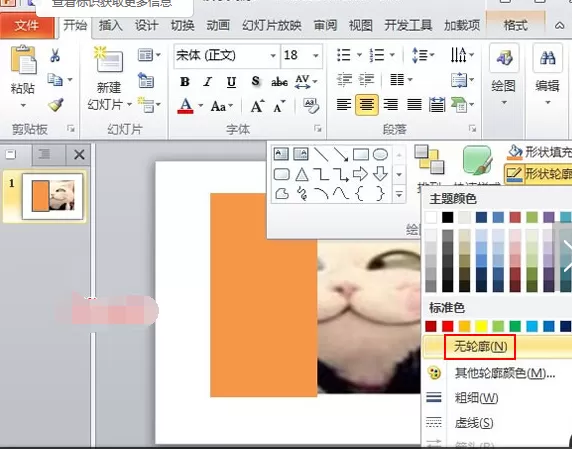Click the Paste clipboard icon

(23, 59)
